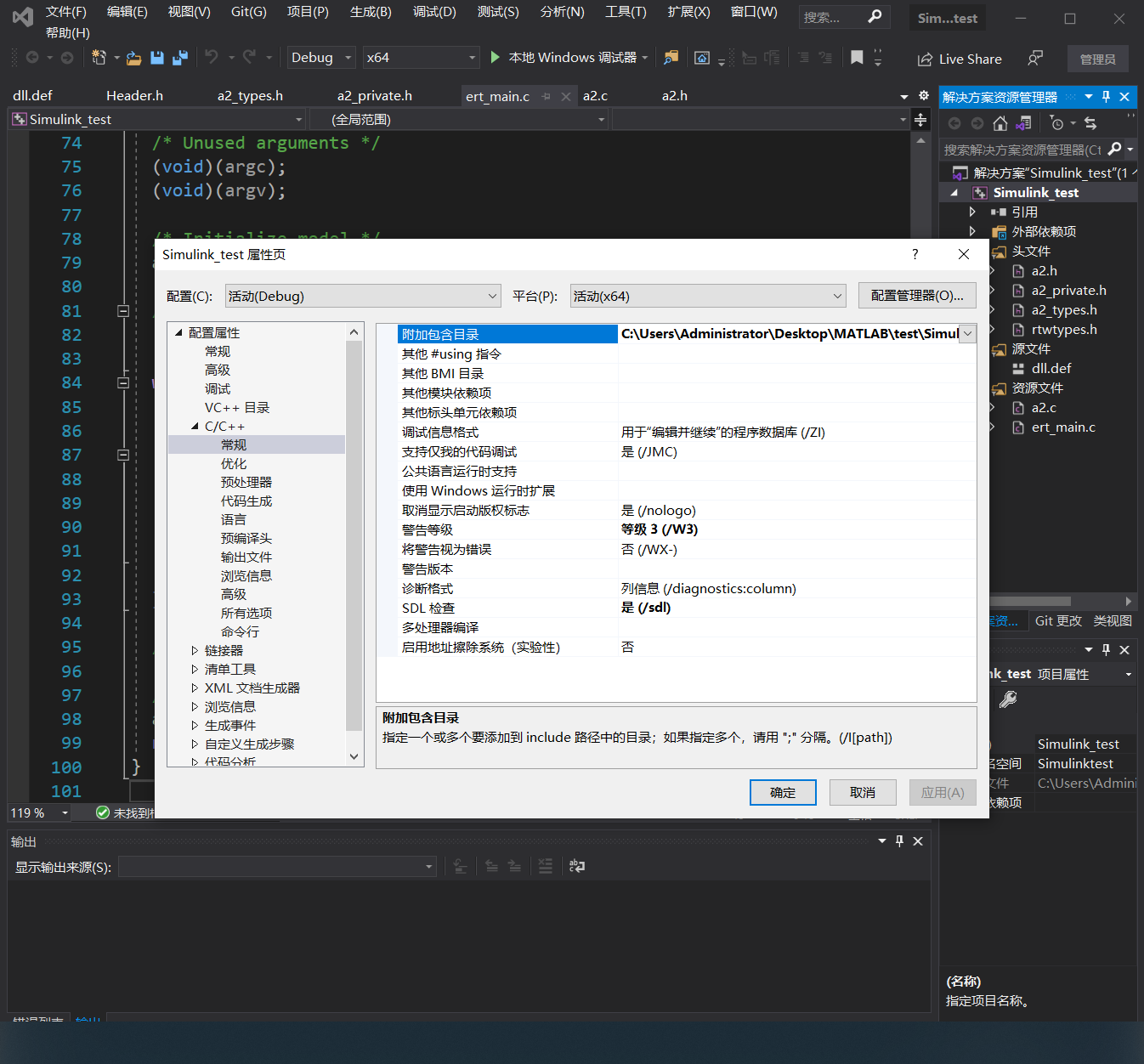
Task: Toggle the pin on the 输出 window
Action: pos(899,840)
